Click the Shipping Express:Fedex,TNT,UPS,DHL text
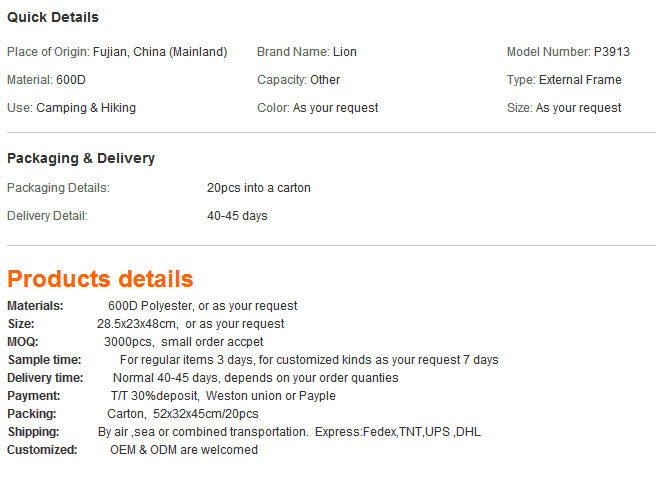 (398, 432)
